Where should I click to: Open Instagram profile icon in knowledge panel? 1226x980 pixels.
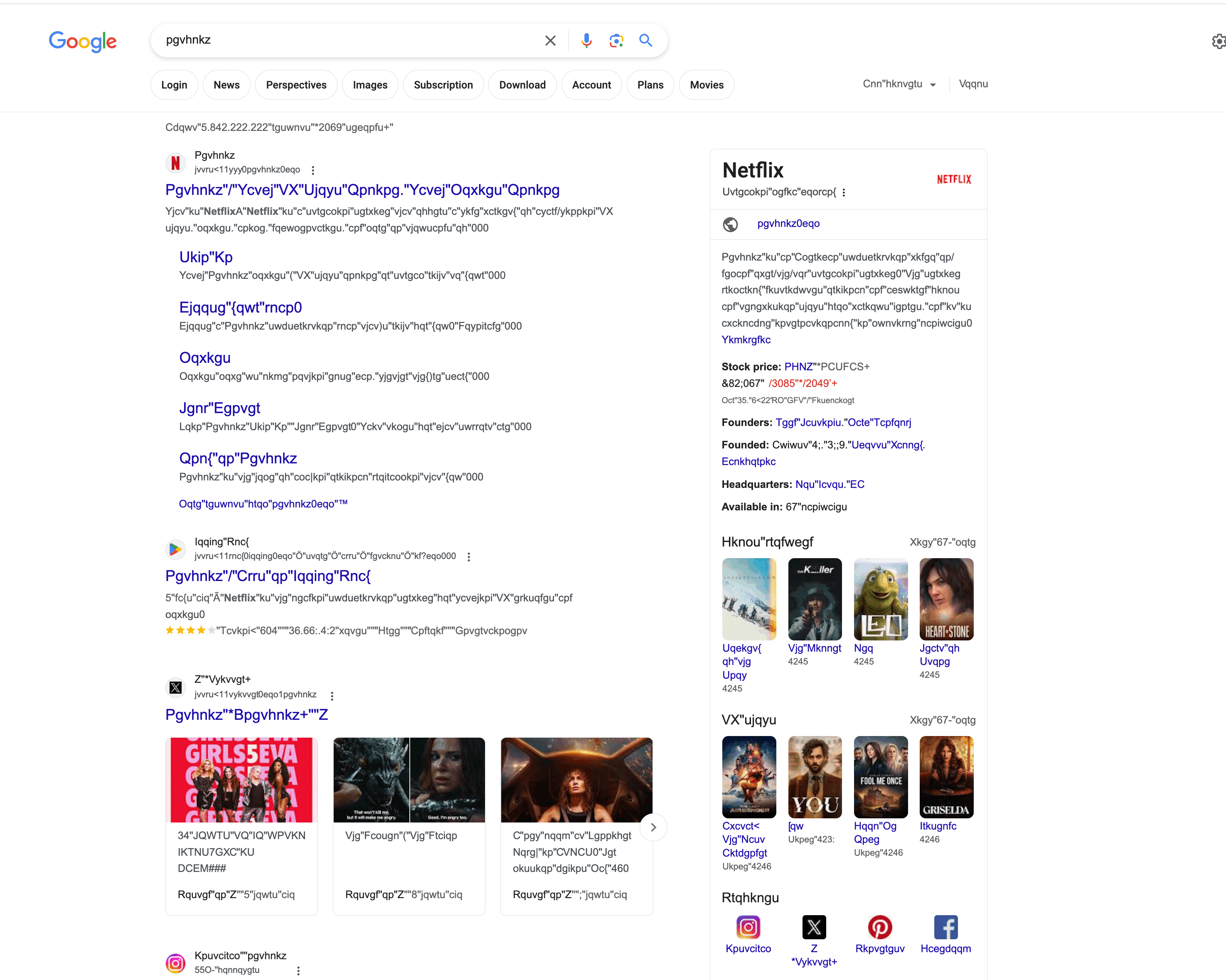(748, 927)
